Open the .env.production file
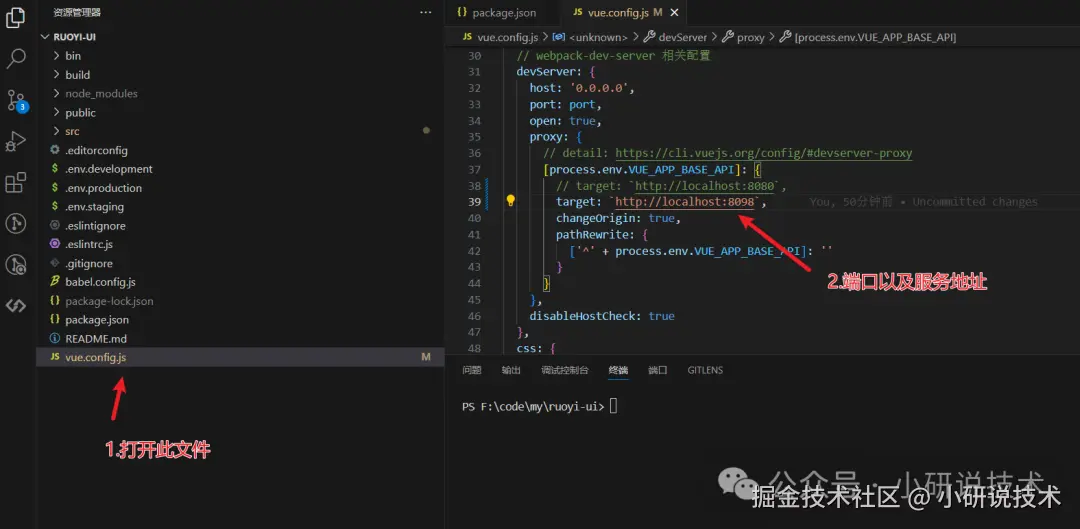 tap(103, 188)
